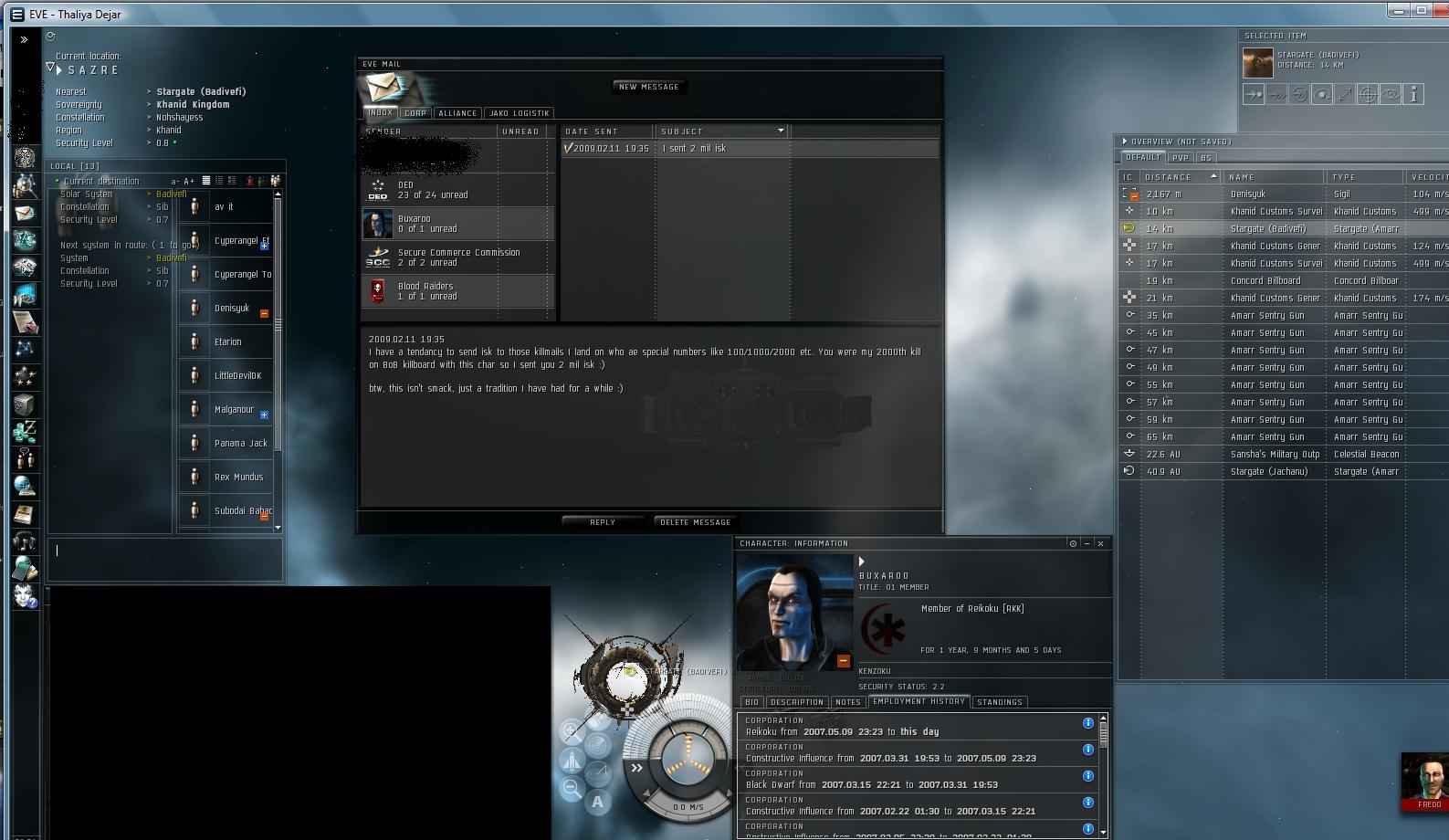
Task: Open the Buxaroo character menu triangle
Action: click(862, 562)
